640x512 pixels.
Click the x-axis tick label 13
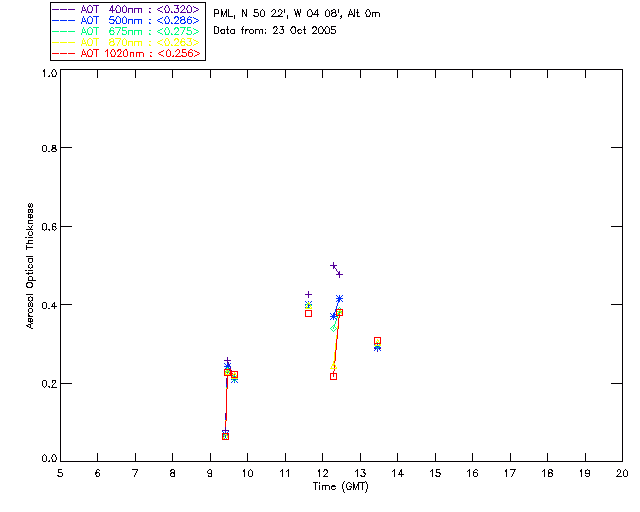pyautogui.click(x=360, y=474)
